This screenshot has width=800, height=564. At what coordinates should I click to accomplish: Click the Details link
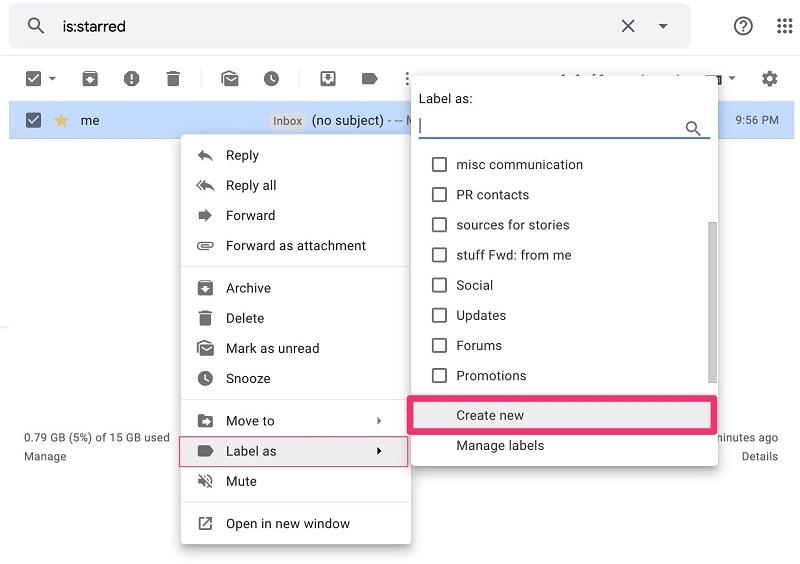[x=760, y=456]
